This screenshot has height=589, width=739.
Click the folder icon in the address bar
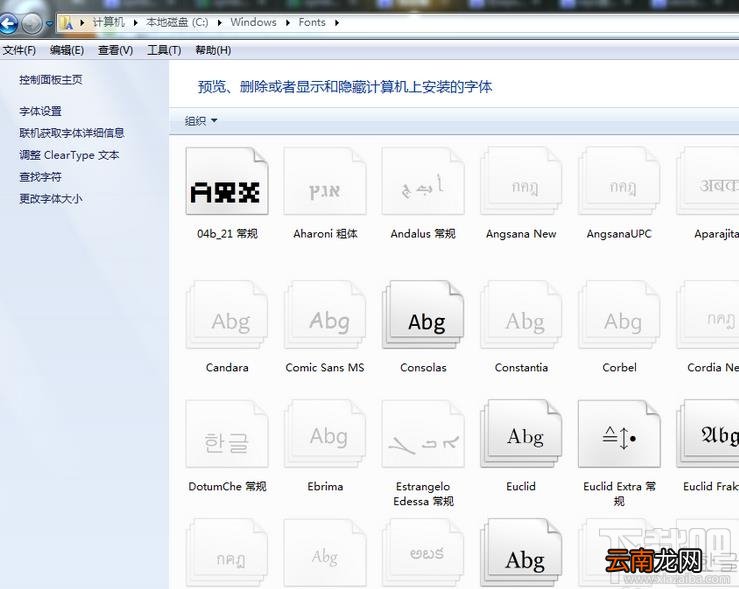click(67, 23)
